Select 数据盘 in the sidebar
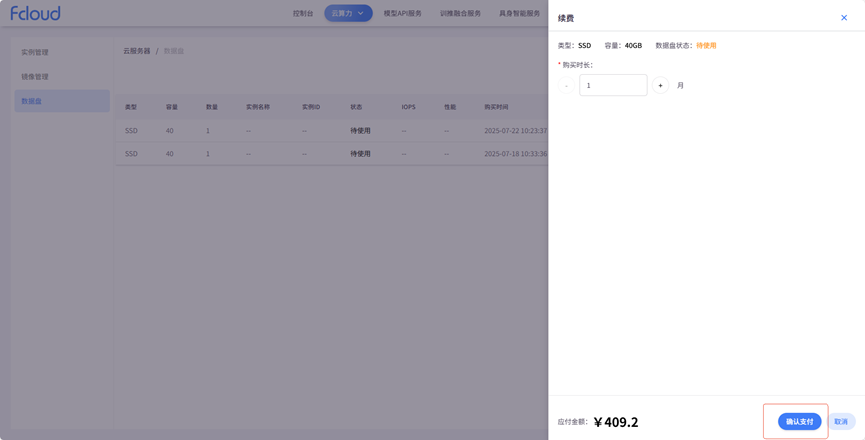This screenshot has width=865, height=440. coord(32,101)
